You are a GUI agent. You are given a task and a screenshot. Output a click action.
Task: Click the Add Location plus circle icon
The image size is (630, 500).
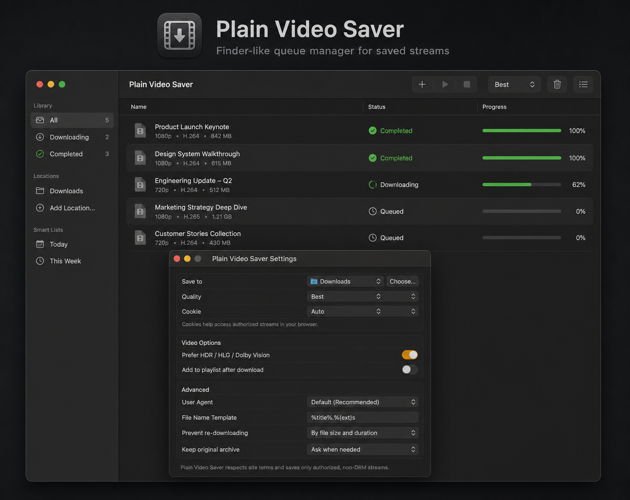(x=40, y=208)
